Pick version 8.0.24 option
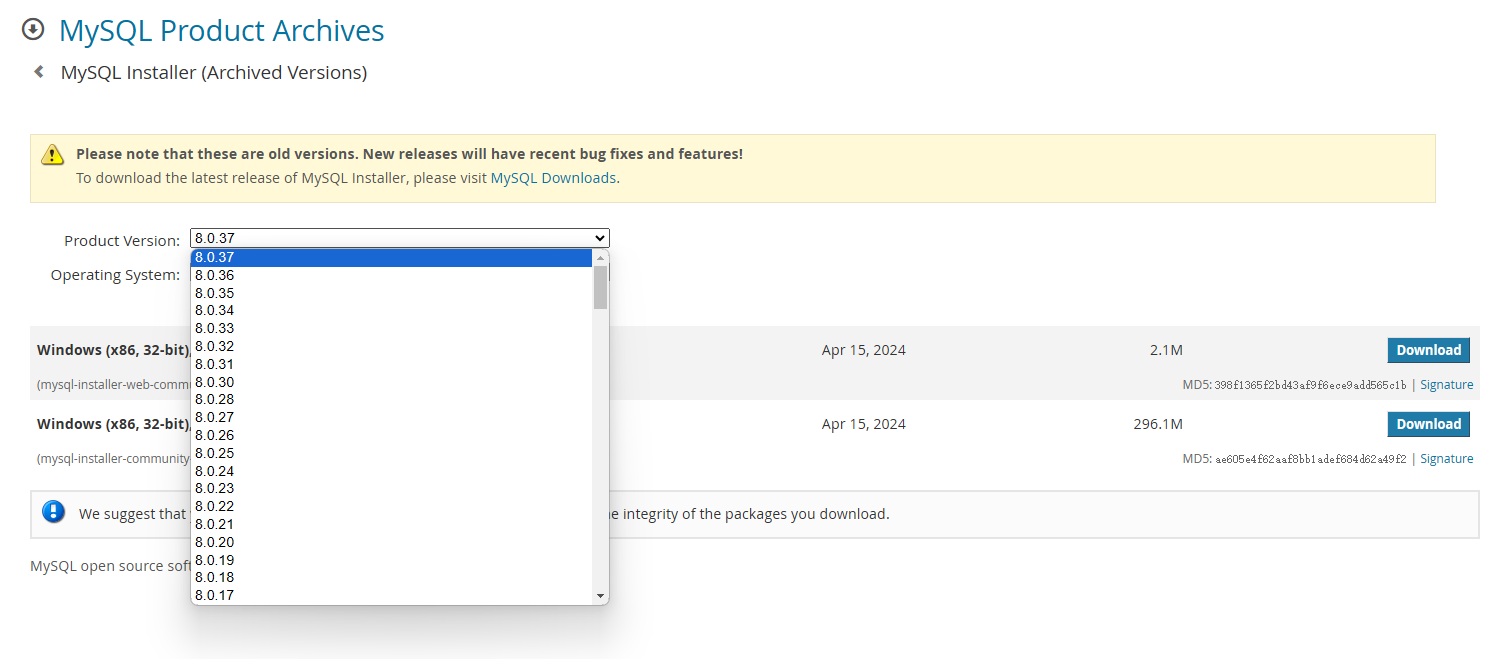This screenshot has width=1507, height=659. pos(391,471)
